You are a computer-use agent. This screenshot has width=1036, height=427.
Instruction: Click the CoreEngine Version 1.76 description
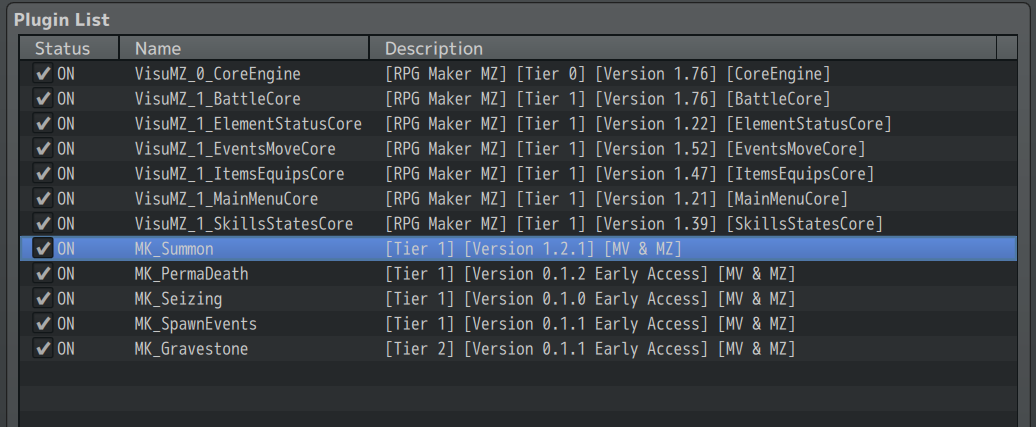(608, 74)
